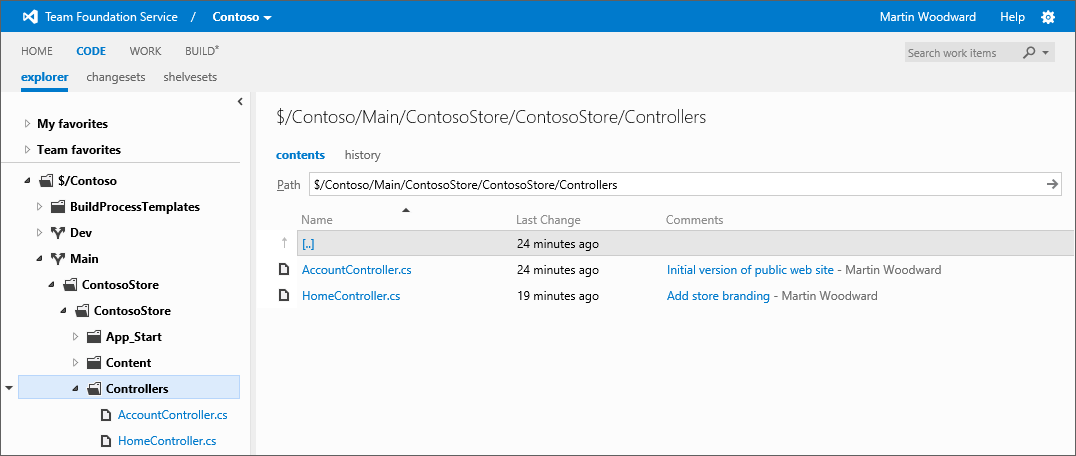Open Controllers row context menu arrow
The height and width of the screenshot is (456, 1076).
pyautogui.click(x=9, y=388)
